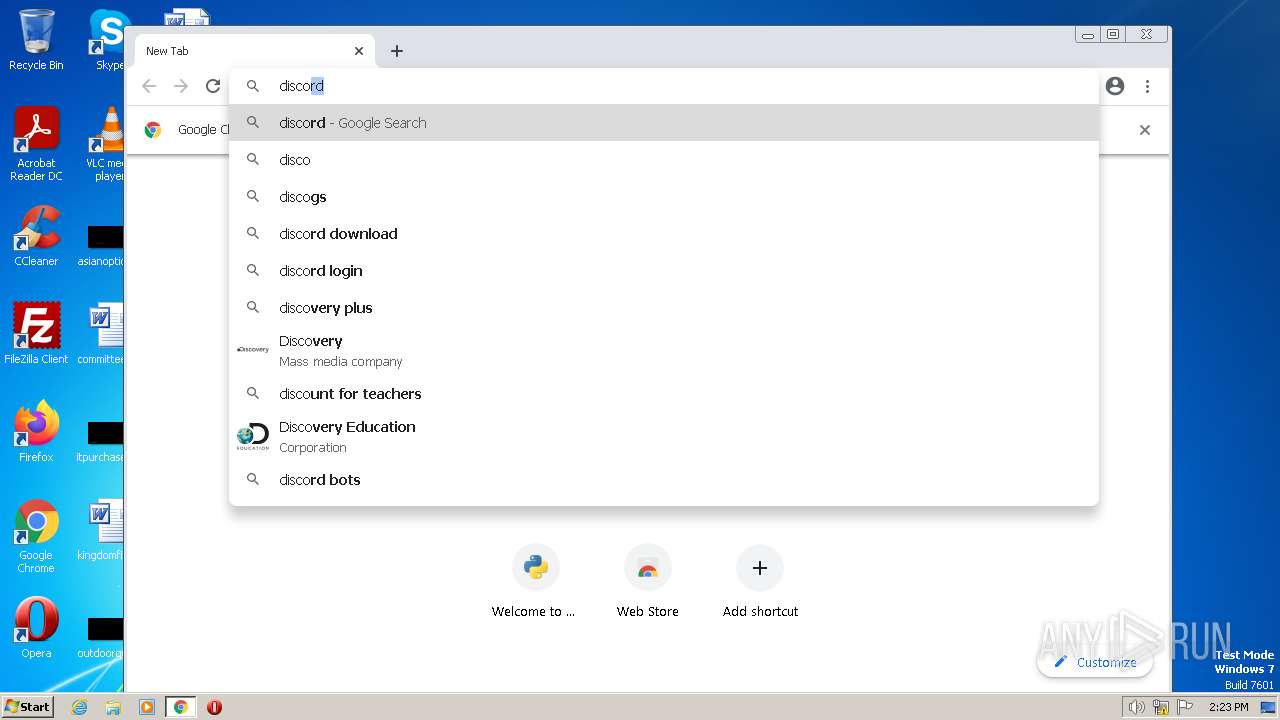Select the 'discord - Google Search' suggestion
The height and width of the screenshot is (720, 1280).
(x=664, y=123)
